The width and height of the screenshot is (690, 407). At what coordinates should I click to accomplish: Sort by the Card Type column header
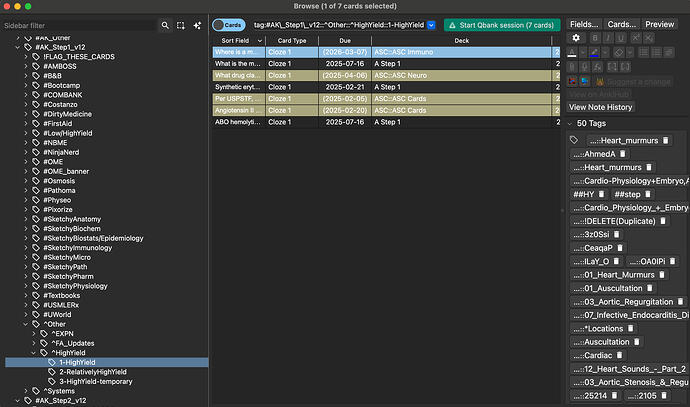[292, 40]
